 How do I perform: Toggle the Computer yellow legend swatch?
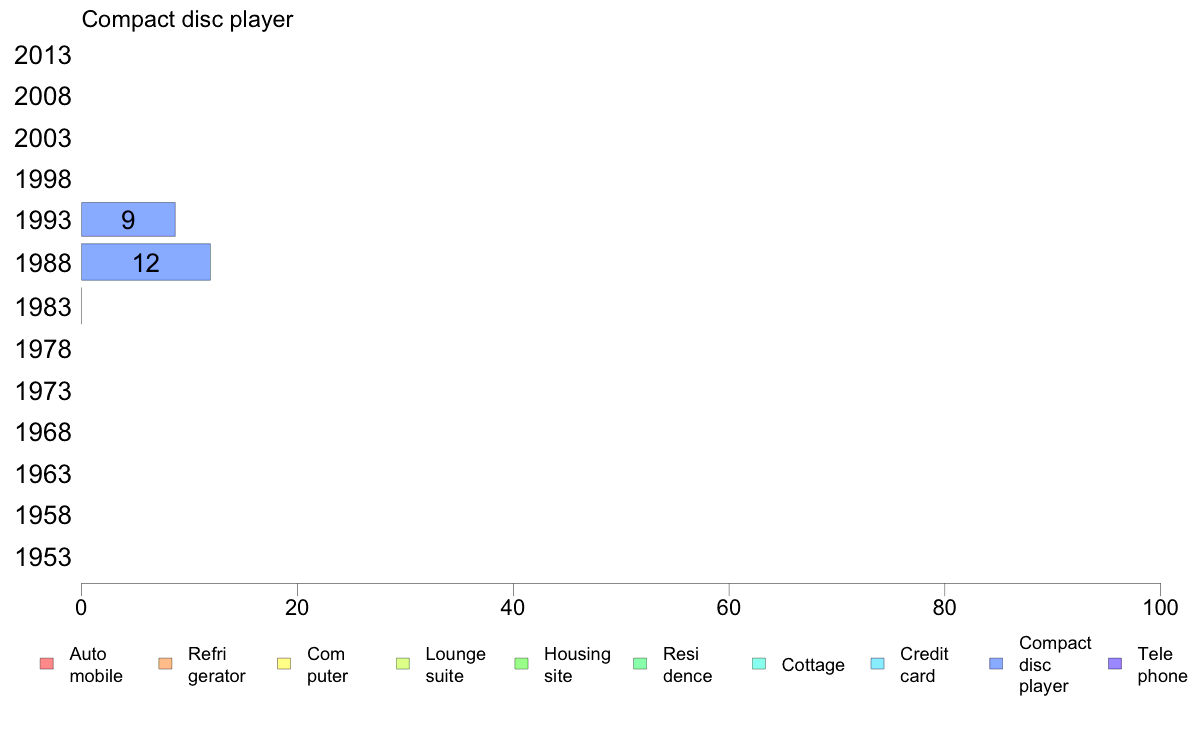284,664
